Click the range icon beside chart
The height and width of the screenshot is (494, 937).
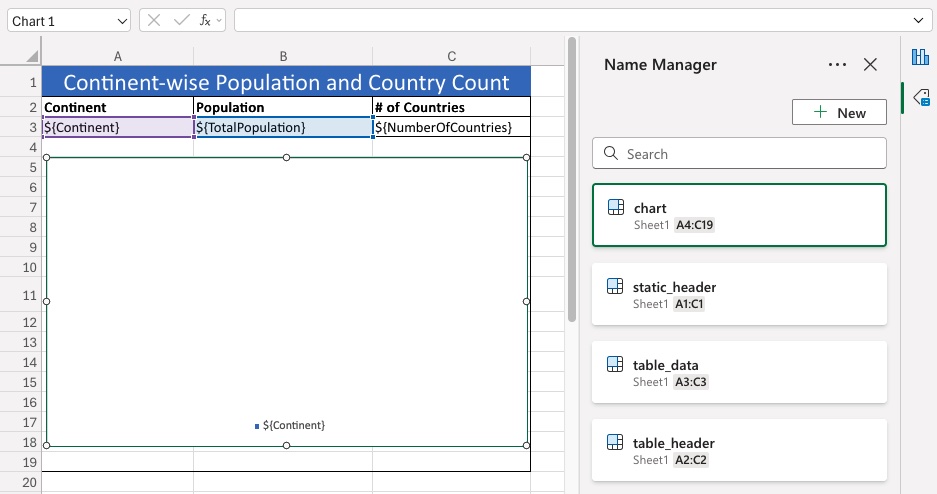616,207
